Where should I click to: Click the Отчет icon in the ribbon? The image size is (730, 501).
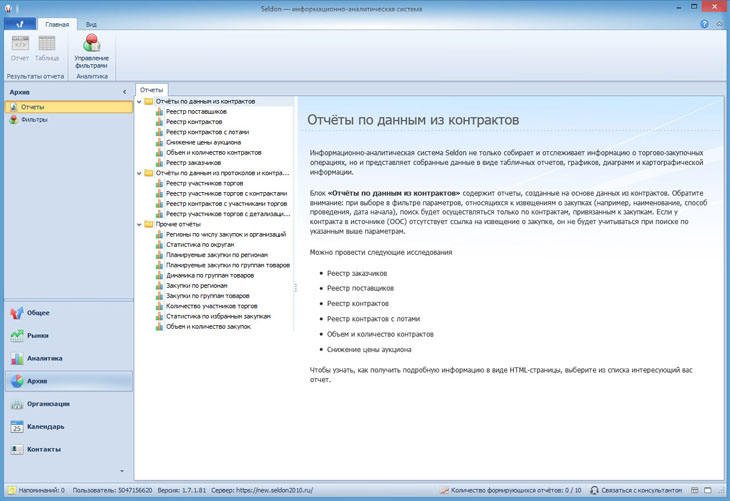coord(20,50)
